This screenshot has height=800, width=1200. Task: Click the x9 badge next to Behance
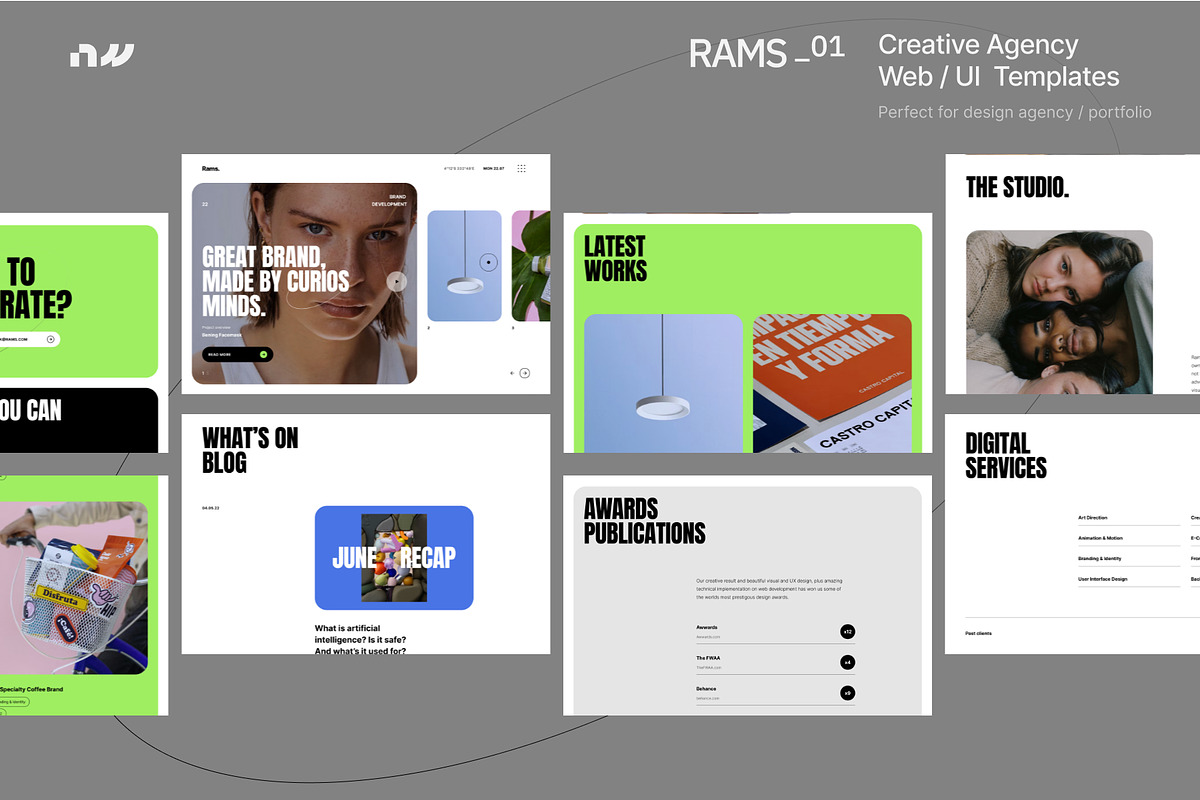click(x=848, y=693)
